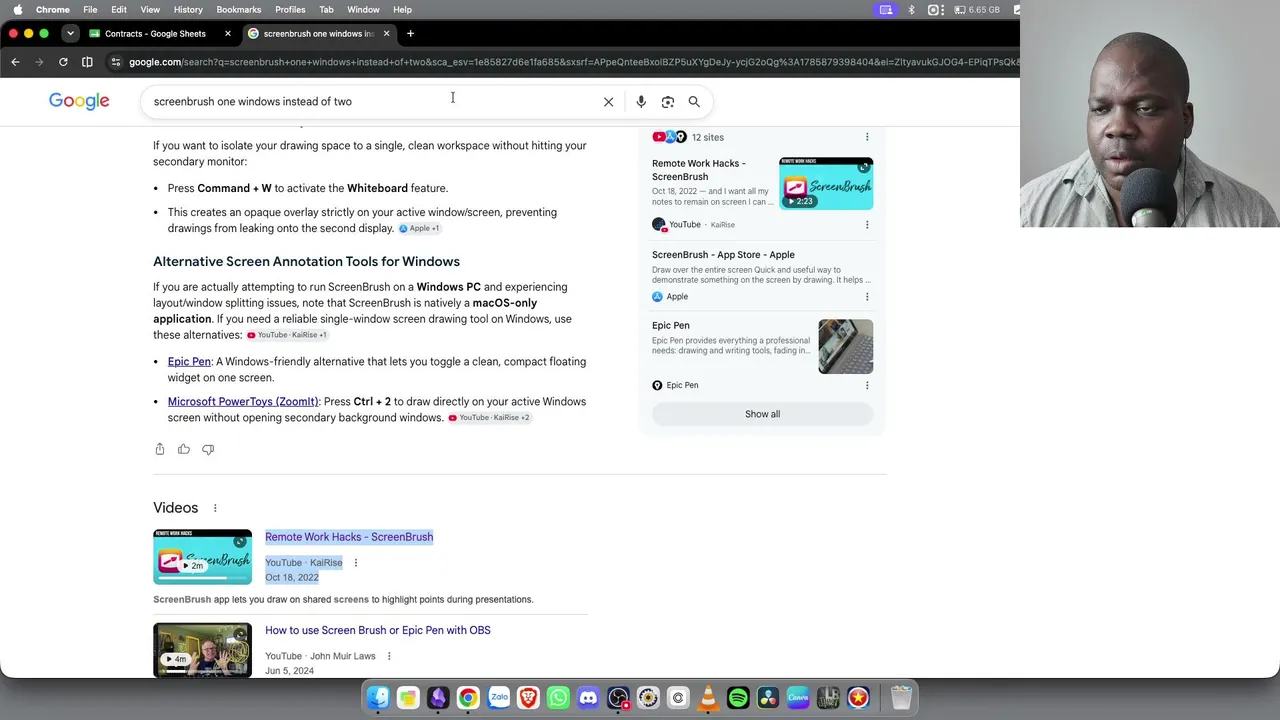The image size is (1280, 720).
Task: Open options for the Videos section
Action: pyautogui.click(x=215, y=508)
